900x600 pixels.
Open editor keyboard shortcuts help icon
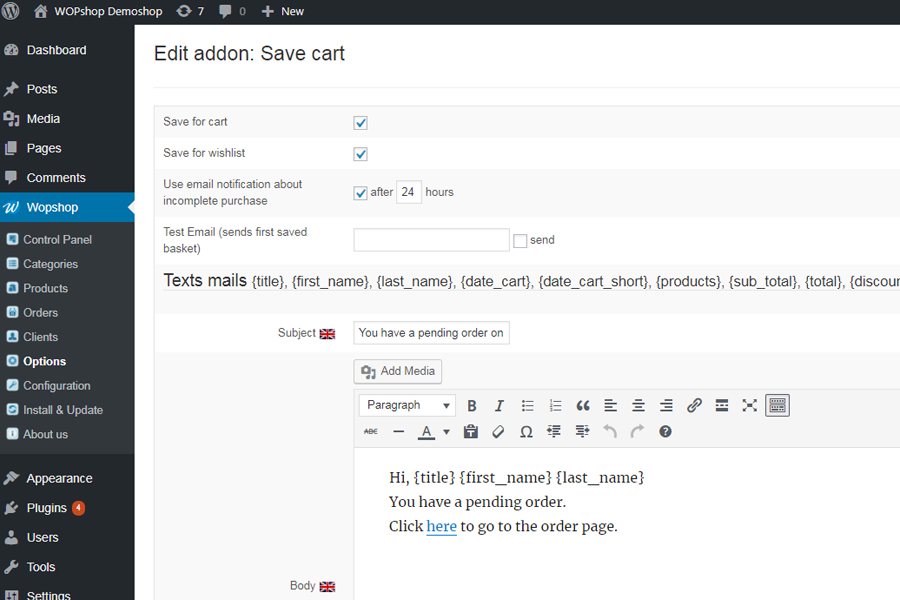coord(665,432)
